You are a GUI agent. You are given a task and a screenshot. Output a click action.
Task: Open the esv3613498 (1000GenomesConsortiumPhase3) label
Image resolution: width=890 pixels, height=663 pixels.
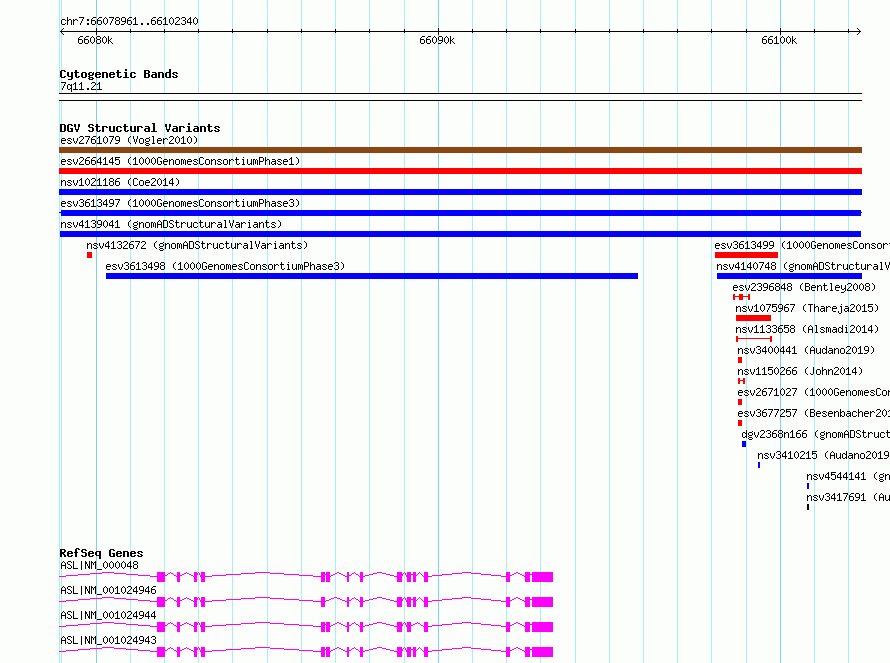[x=225, y=266]
